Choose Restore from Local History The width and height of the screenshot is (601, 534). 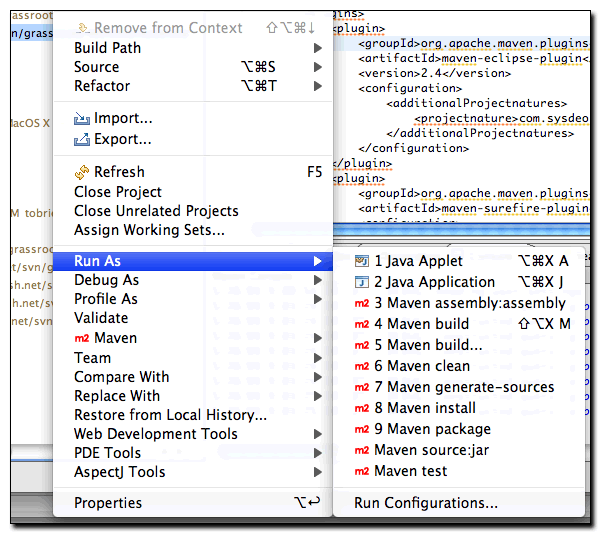tap(170, 415)
